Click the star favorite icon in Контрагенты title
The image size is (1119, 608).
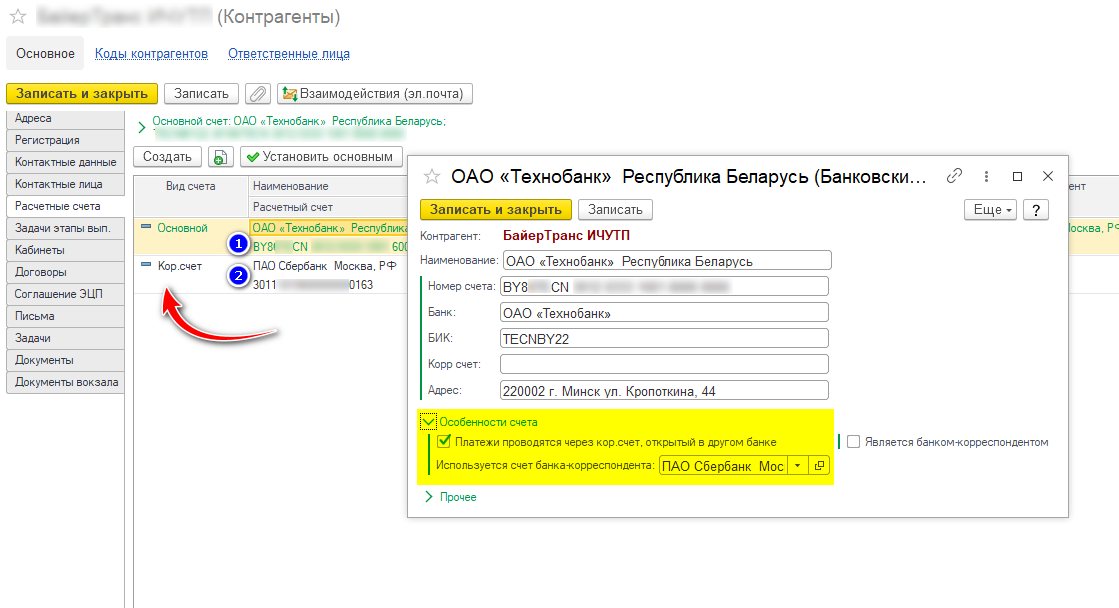[x=17, y=17]
